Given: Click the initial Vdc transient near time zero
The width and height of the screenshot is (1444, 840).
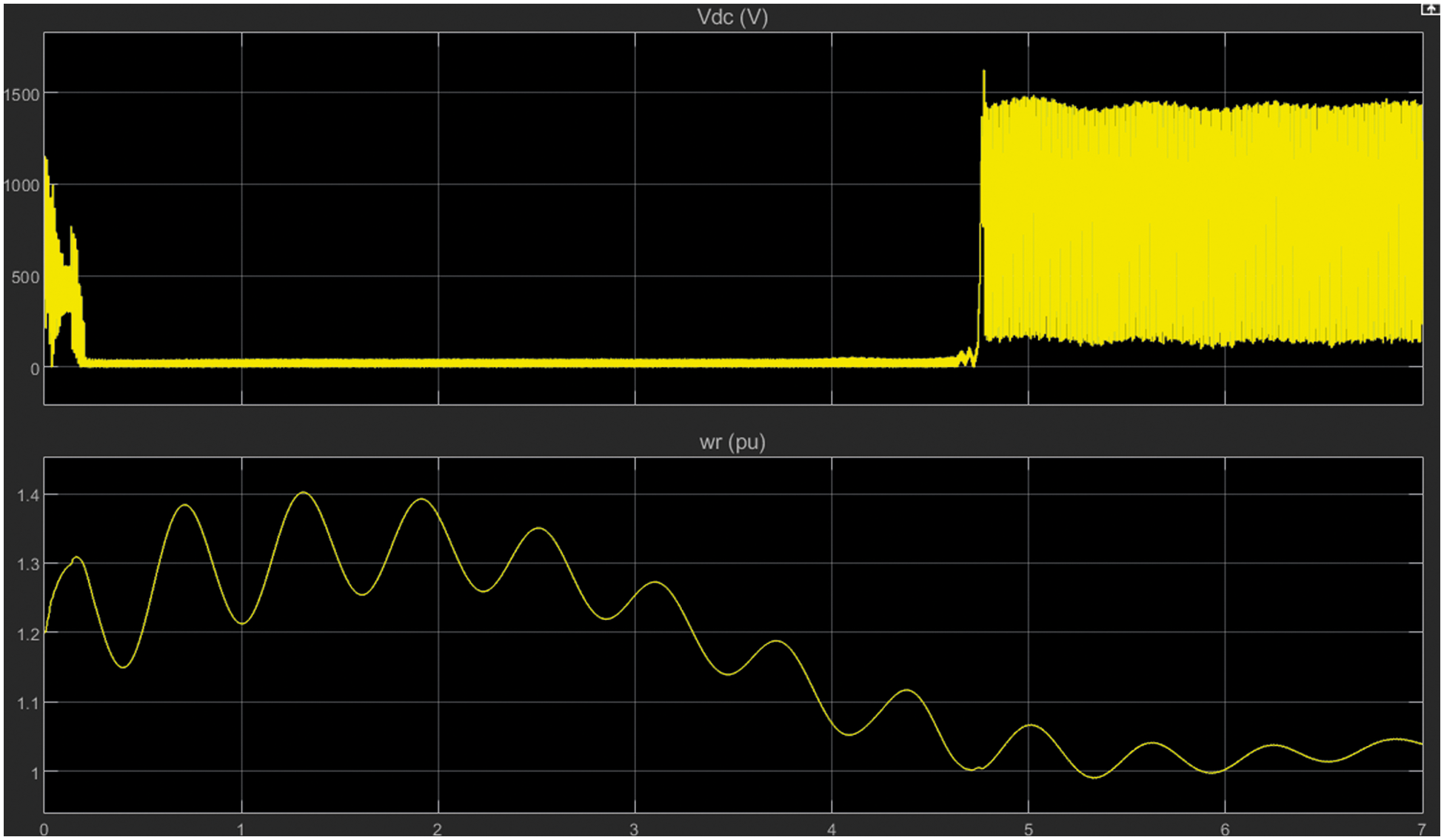Looking at the screenshot, I should pos(61,281).
